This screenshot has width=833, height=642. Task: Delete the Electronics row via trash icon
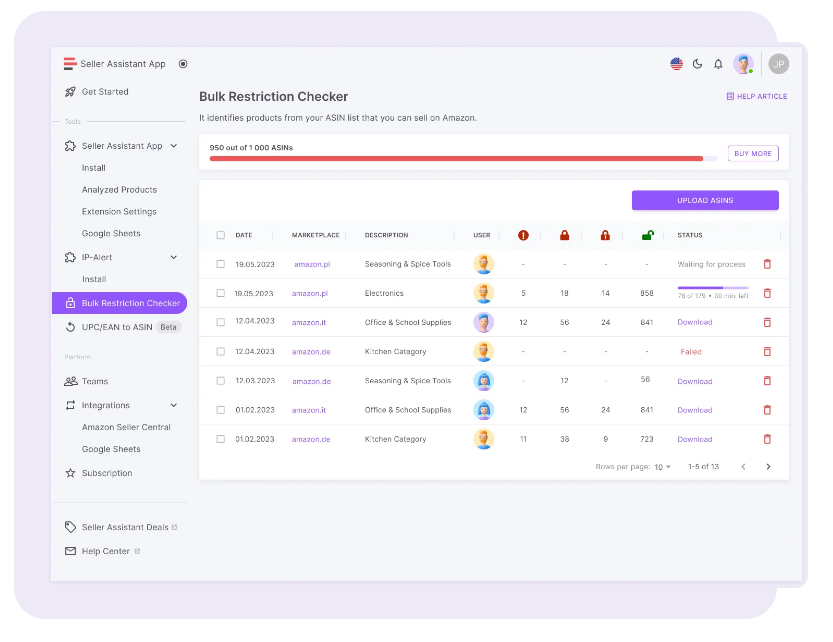click(768, 293)
